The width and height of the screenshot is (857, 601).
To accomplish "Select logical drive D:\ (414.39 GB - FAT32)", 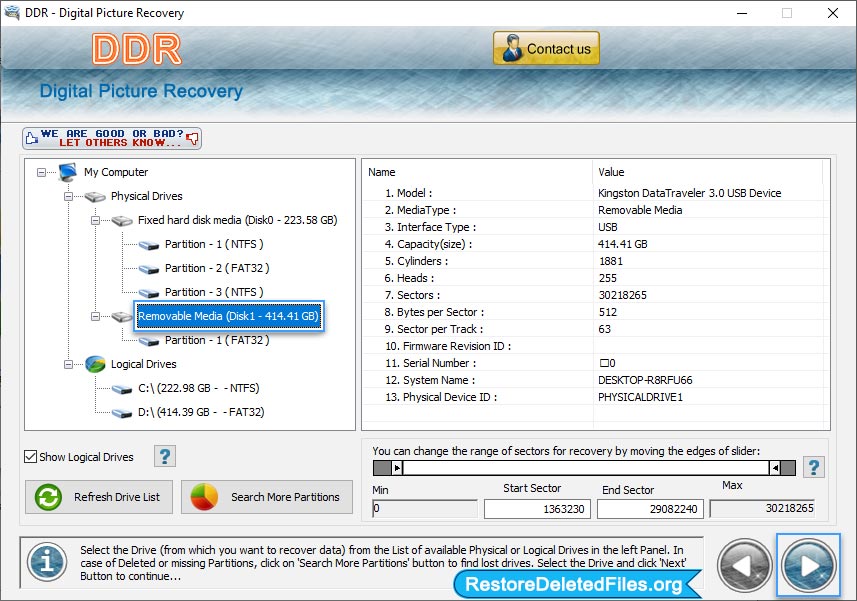I will click(201, 413).
